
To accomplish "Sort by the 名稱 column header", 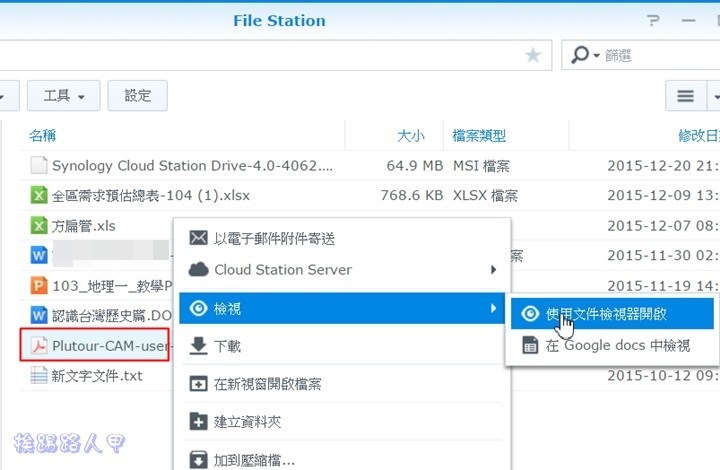I will [42, 135].
